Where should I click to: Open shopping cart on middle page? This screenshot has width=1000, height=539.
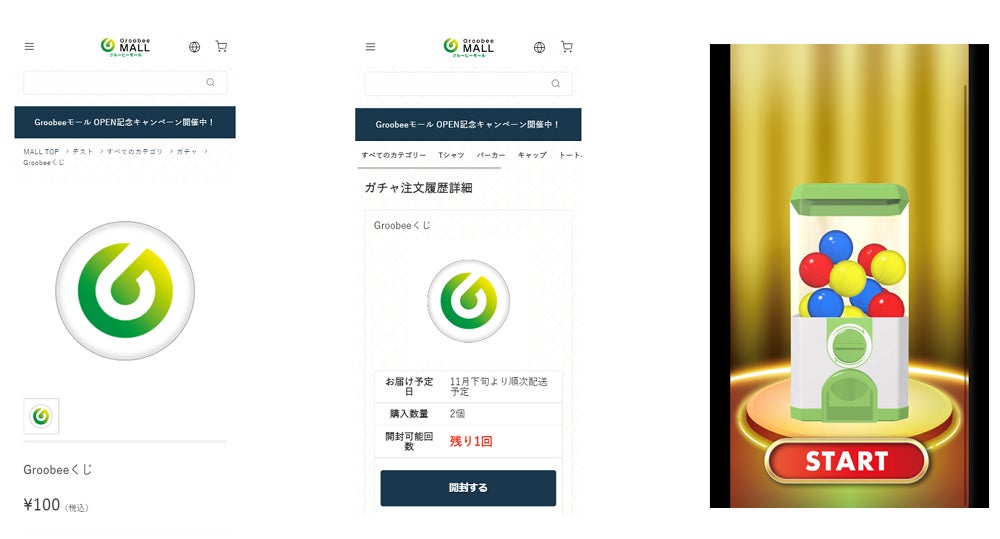point(566,47)
